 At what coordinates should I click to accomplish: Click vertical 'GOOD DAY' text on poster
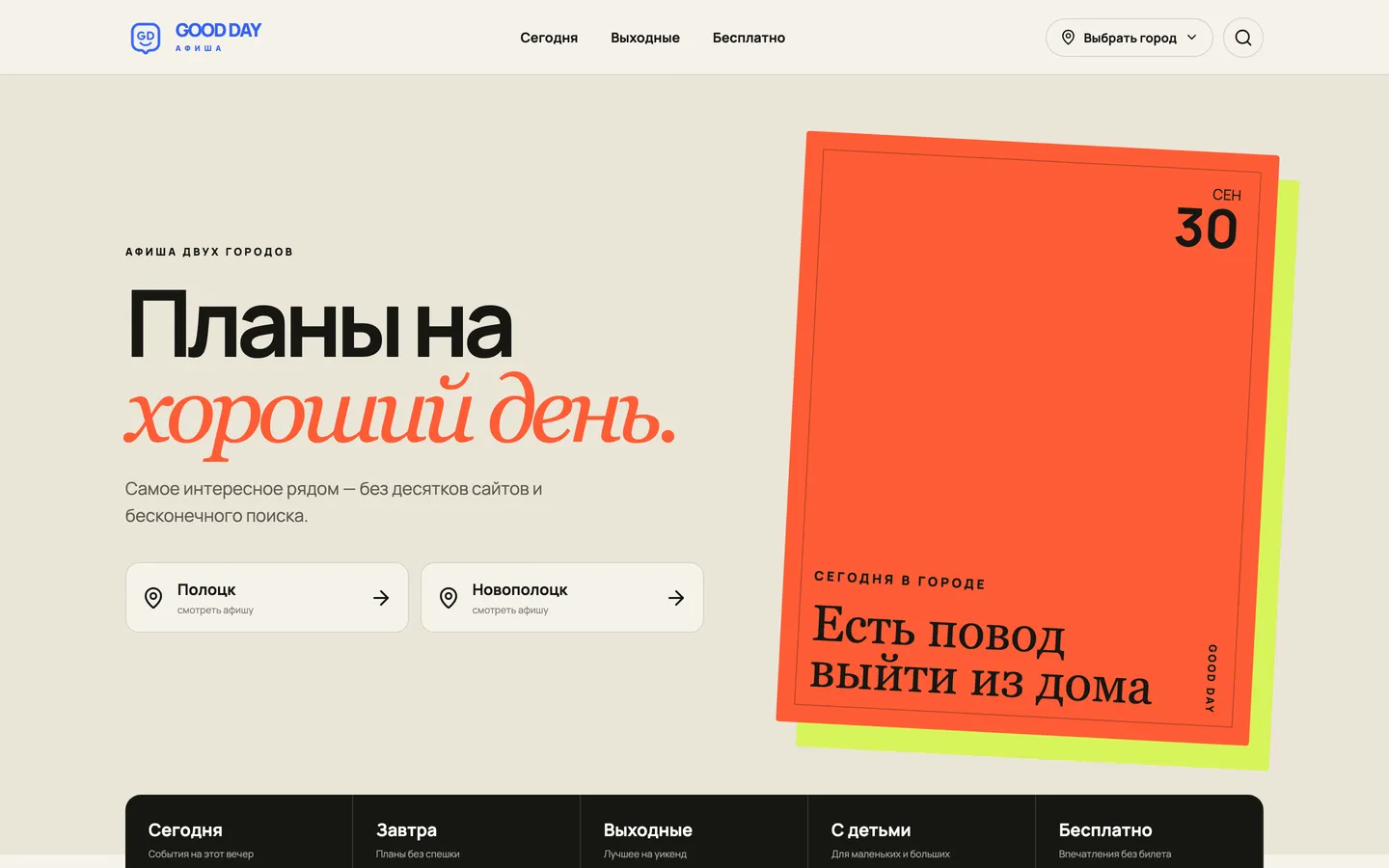point(1212,678)
